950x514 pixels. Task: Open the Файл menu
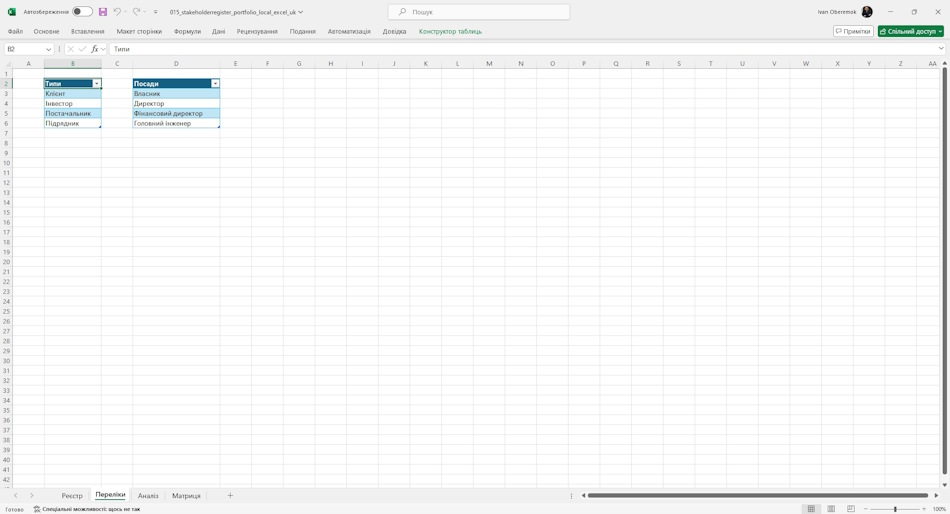coord(15,32)
